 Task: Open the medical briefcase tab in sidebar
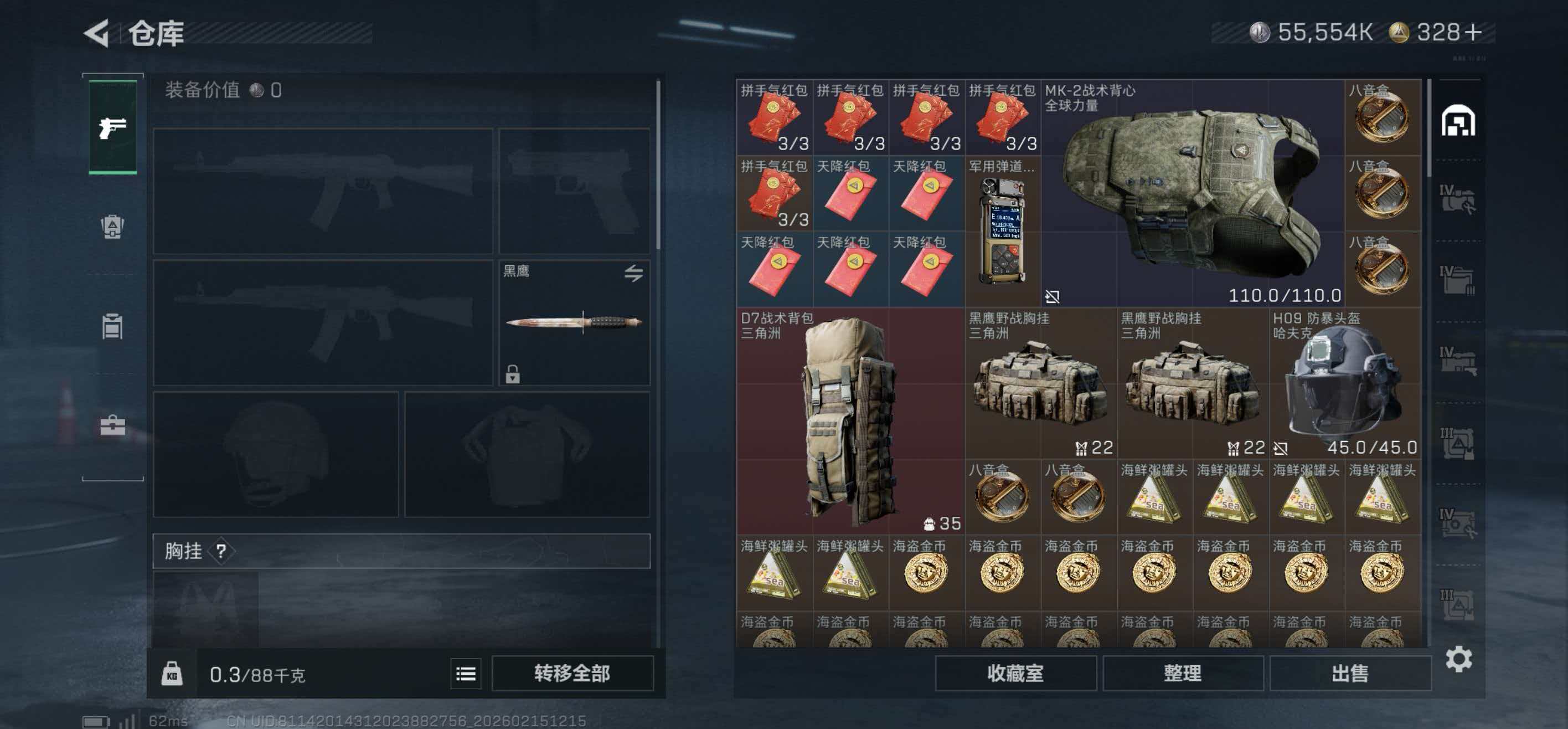click(112, 425)
